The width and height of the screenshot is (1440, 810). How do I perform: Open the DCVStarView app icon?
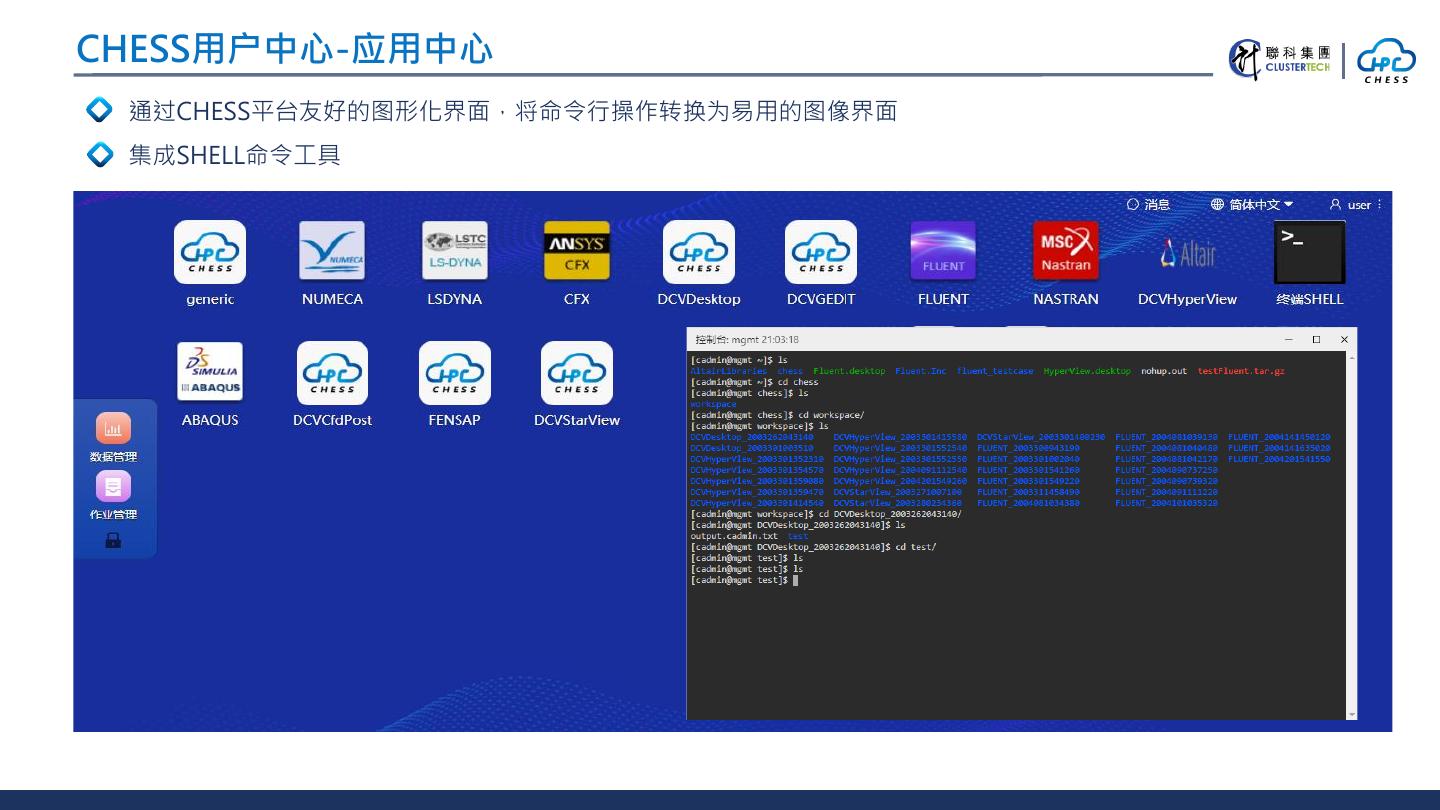577,373
